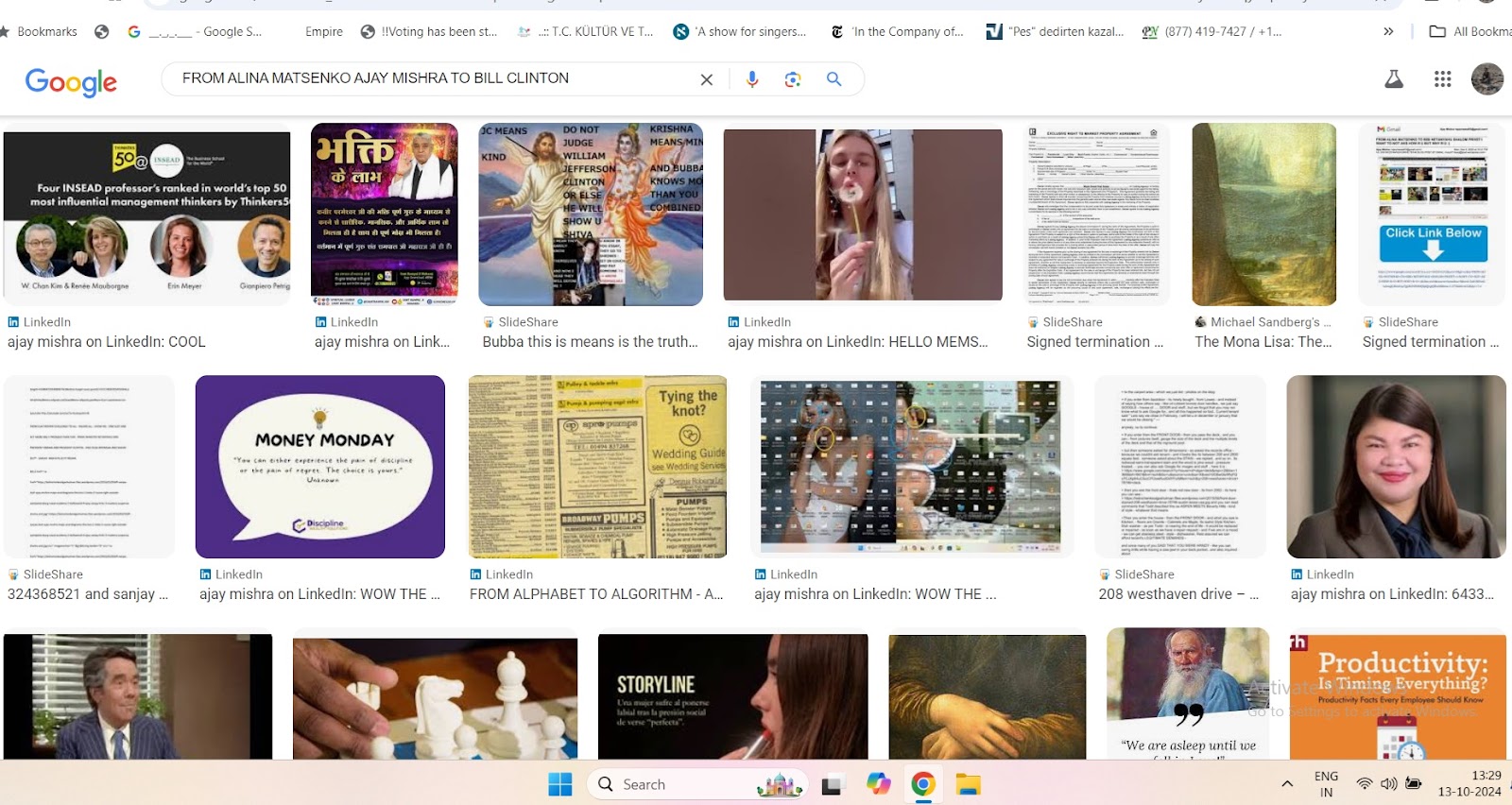Open the Empire bookmark
The width and height of the screenshot is (1512, 805).
tap(323, 31)
